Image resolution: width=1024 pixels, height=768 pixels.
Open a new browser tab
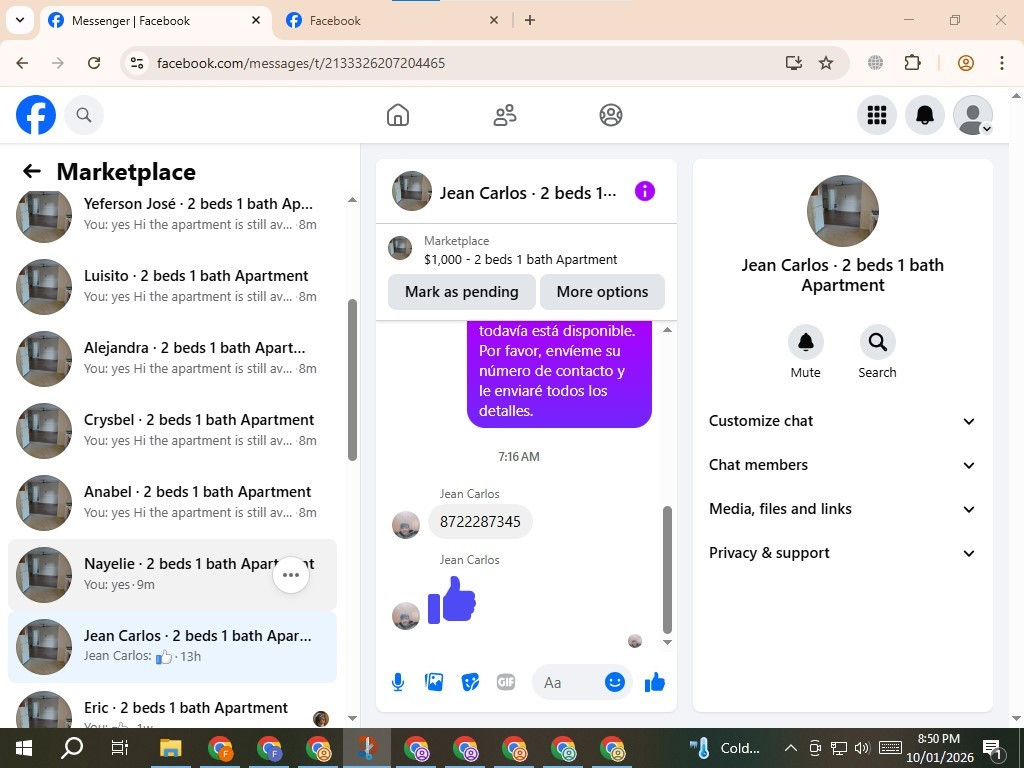click(x=530, y=20)
